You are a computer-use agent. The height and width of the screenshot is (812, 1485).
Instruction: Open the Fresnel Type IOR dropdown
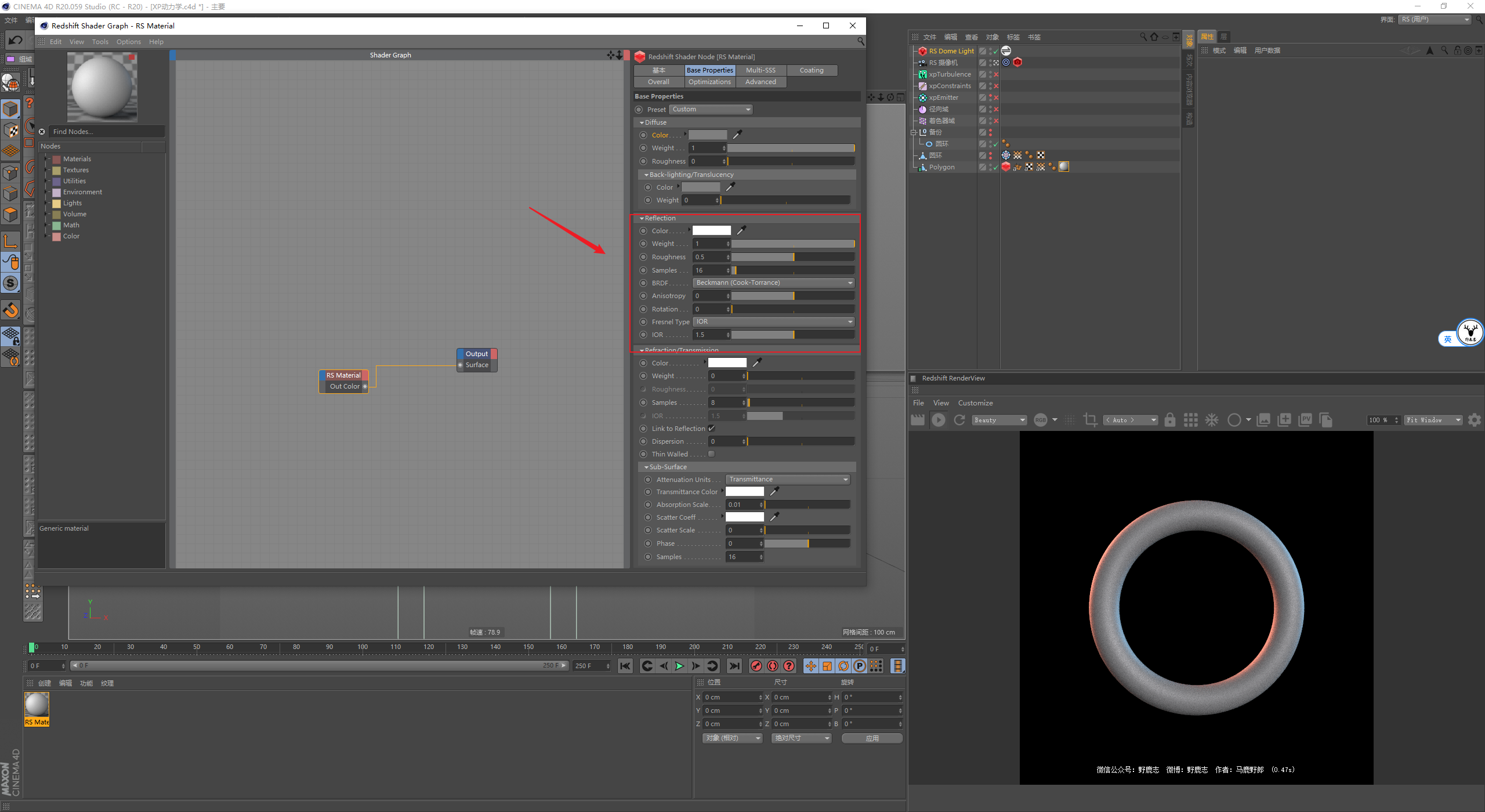coord(774,322)
